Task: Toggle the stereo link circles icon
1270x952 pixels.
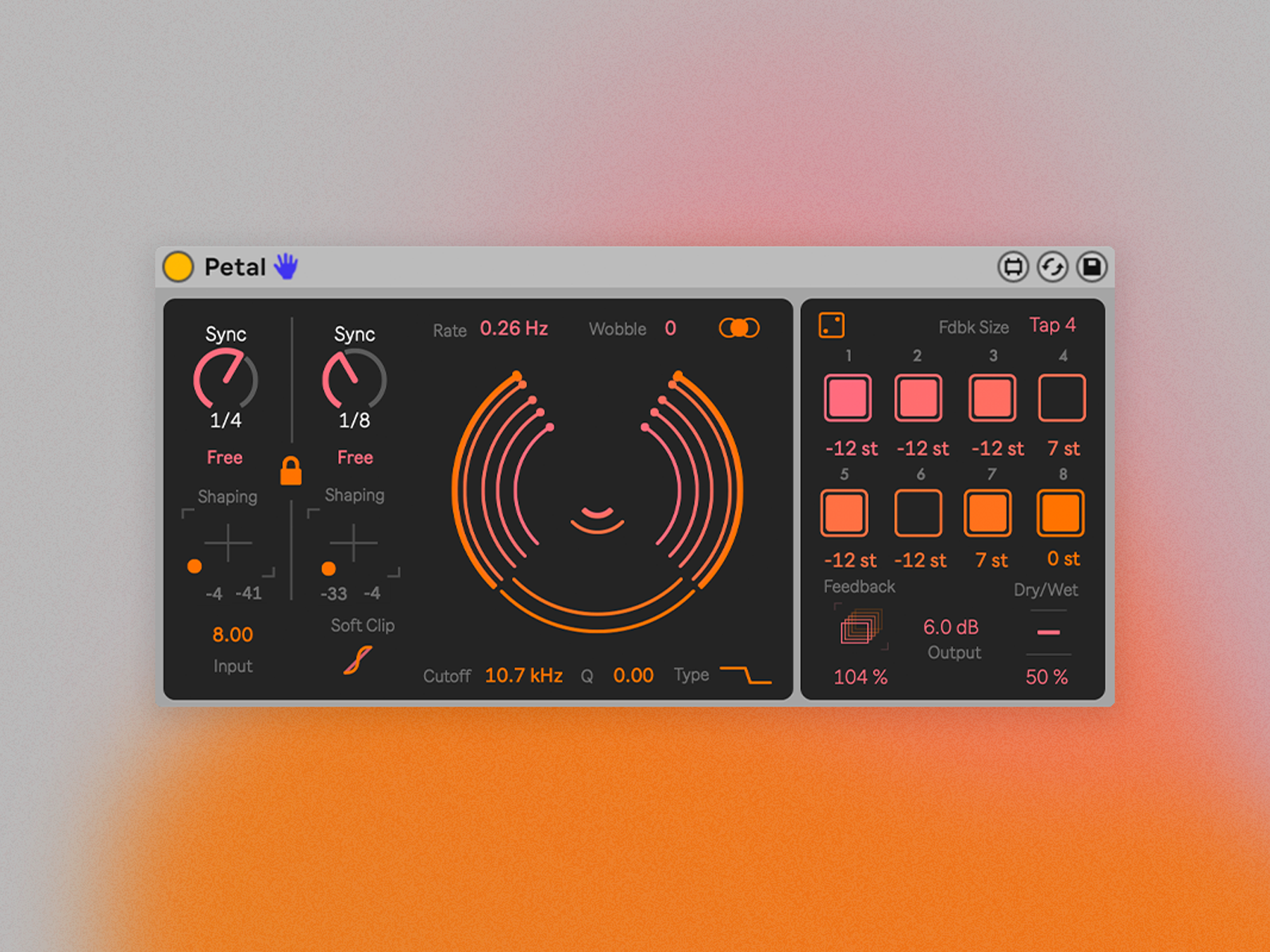Action: click(x=739, y=328)
